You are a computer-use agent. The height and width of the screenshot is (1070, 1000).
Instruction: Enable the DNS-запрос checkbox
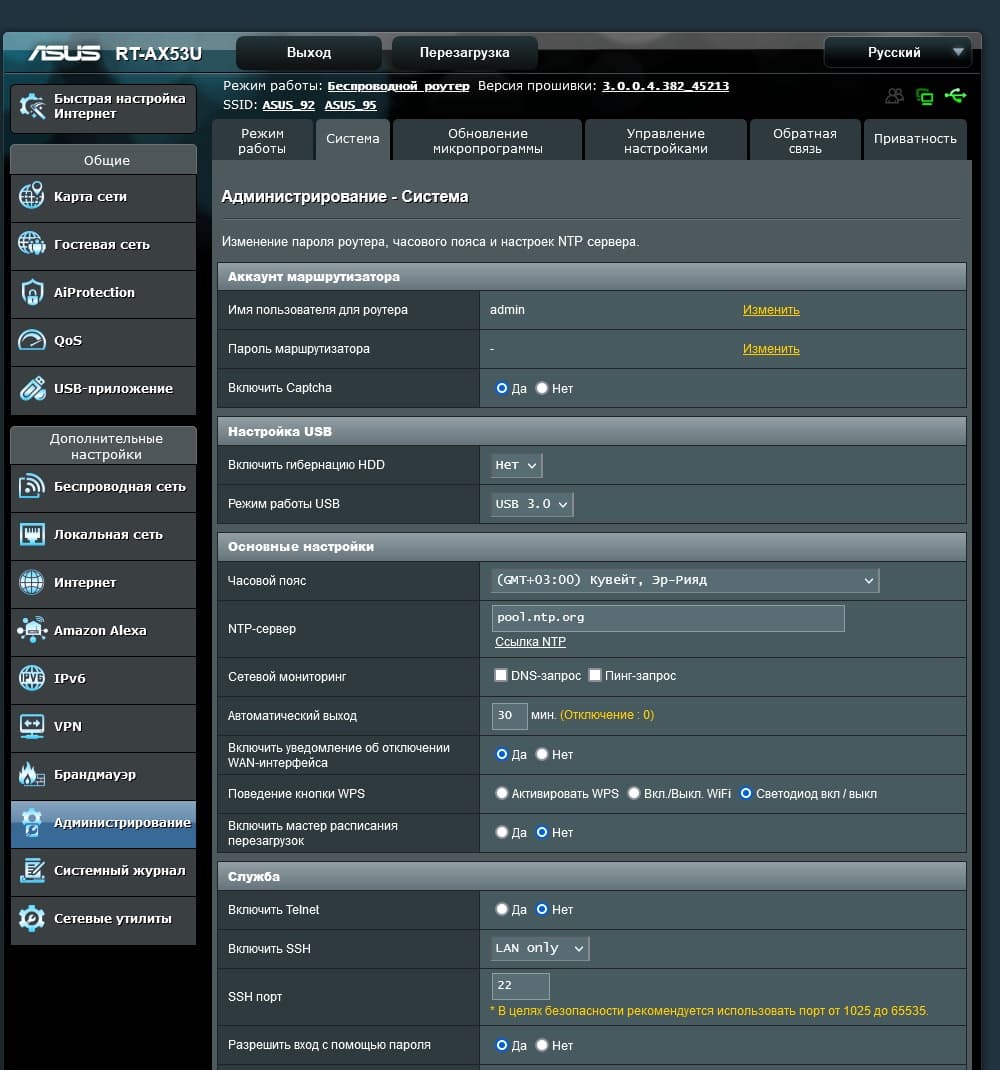pos(501,676)
